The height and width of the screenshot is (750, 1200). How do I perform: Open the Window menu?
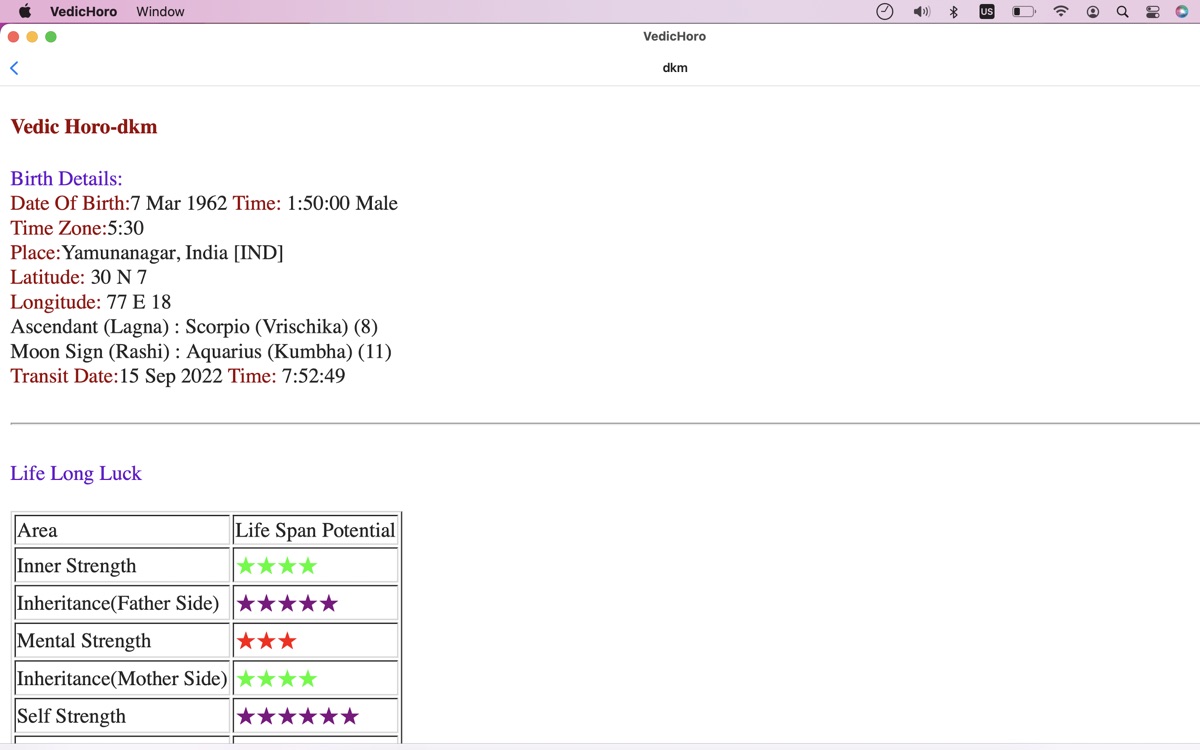pos(160,12)
